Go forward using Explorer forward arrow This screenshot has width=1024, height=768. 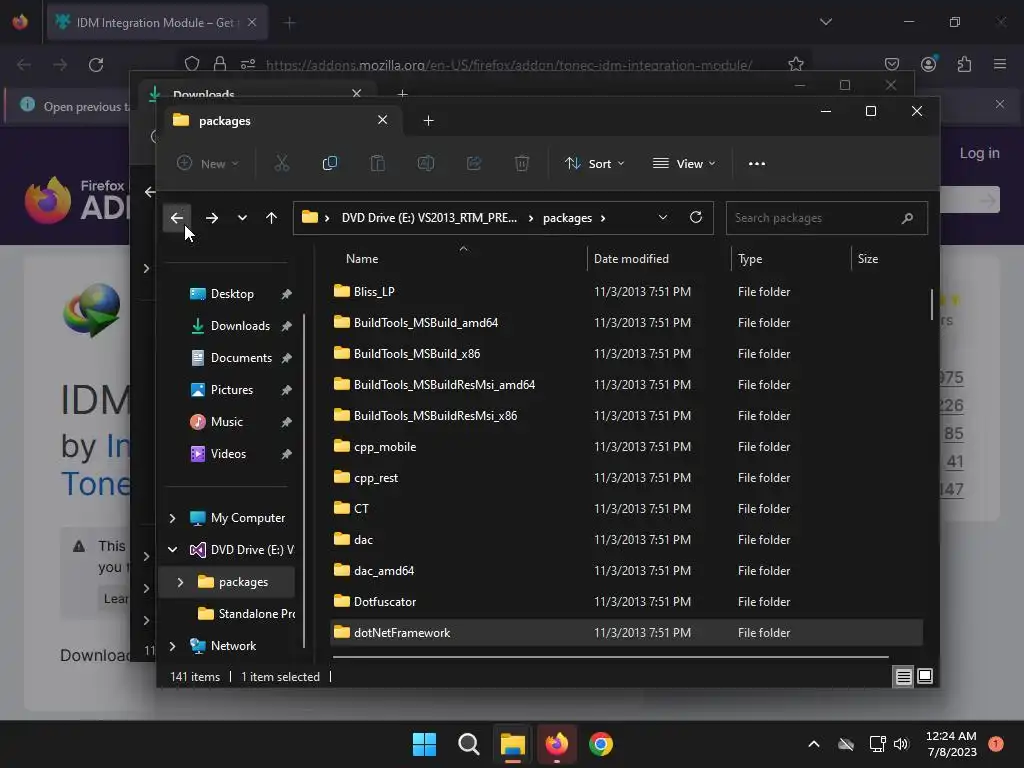[212, 218]
